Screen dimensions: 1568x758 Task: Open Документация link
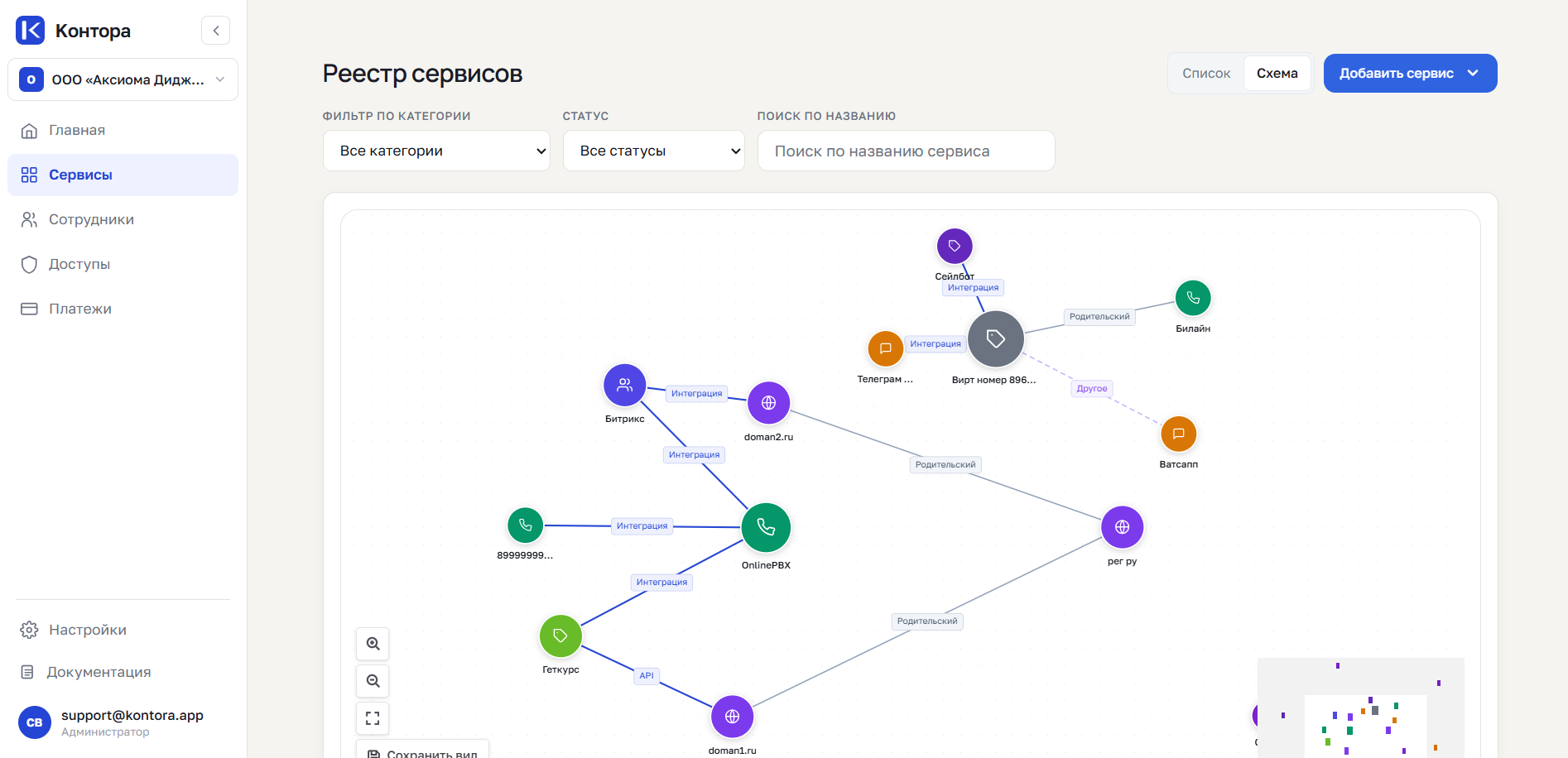point(123,672)
